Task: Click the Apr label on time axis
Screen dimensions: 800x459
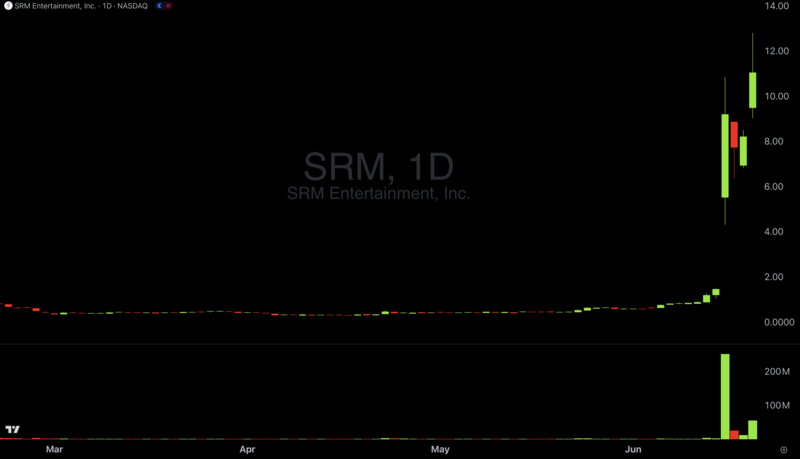Action: coord(249,450)
